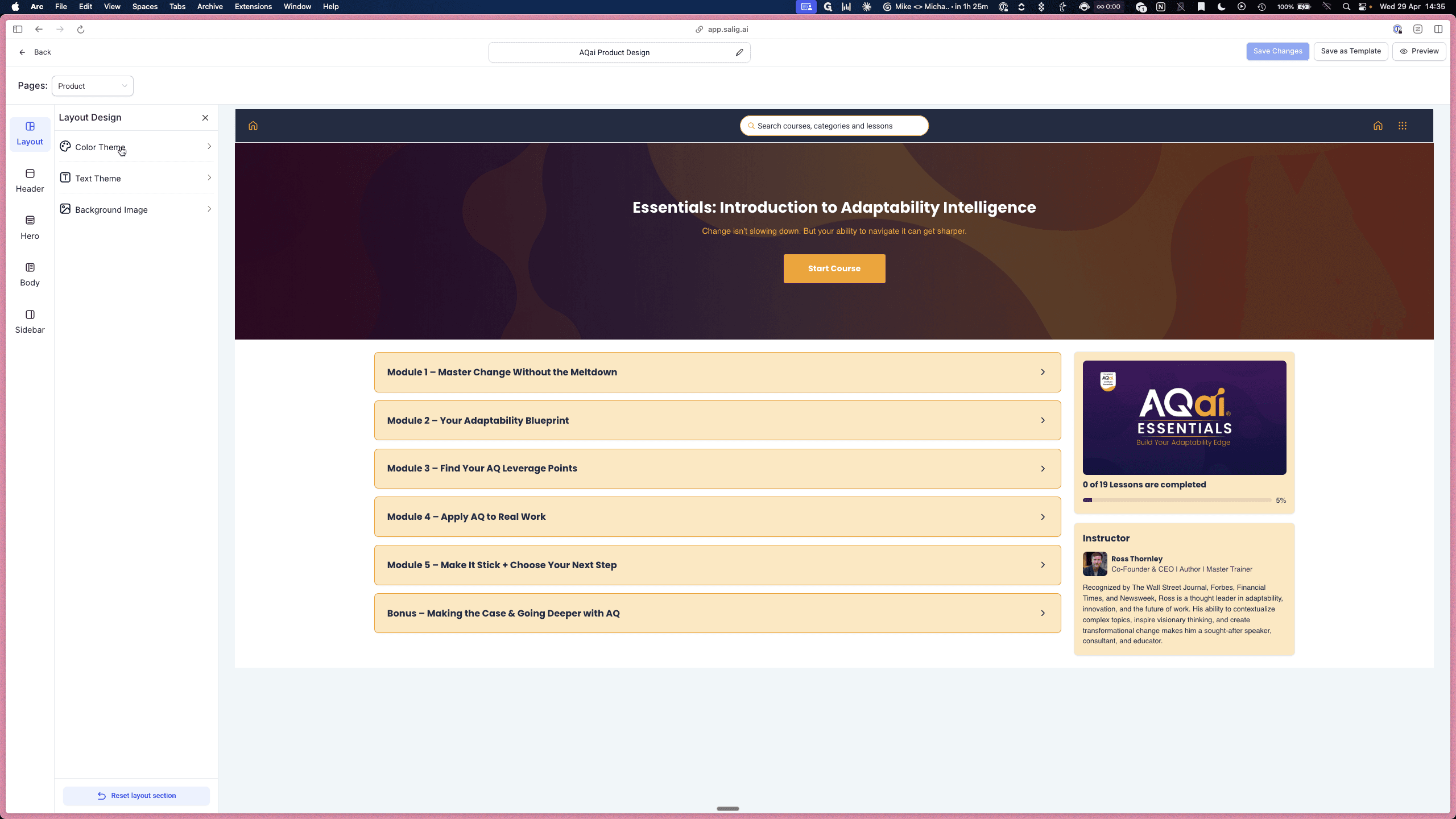Image resolution: width=1456 pixels, height=819 pixels.
Task: Open the Pages dropdown showing Product
Action: pyautogui.click(x=93, y=86)
